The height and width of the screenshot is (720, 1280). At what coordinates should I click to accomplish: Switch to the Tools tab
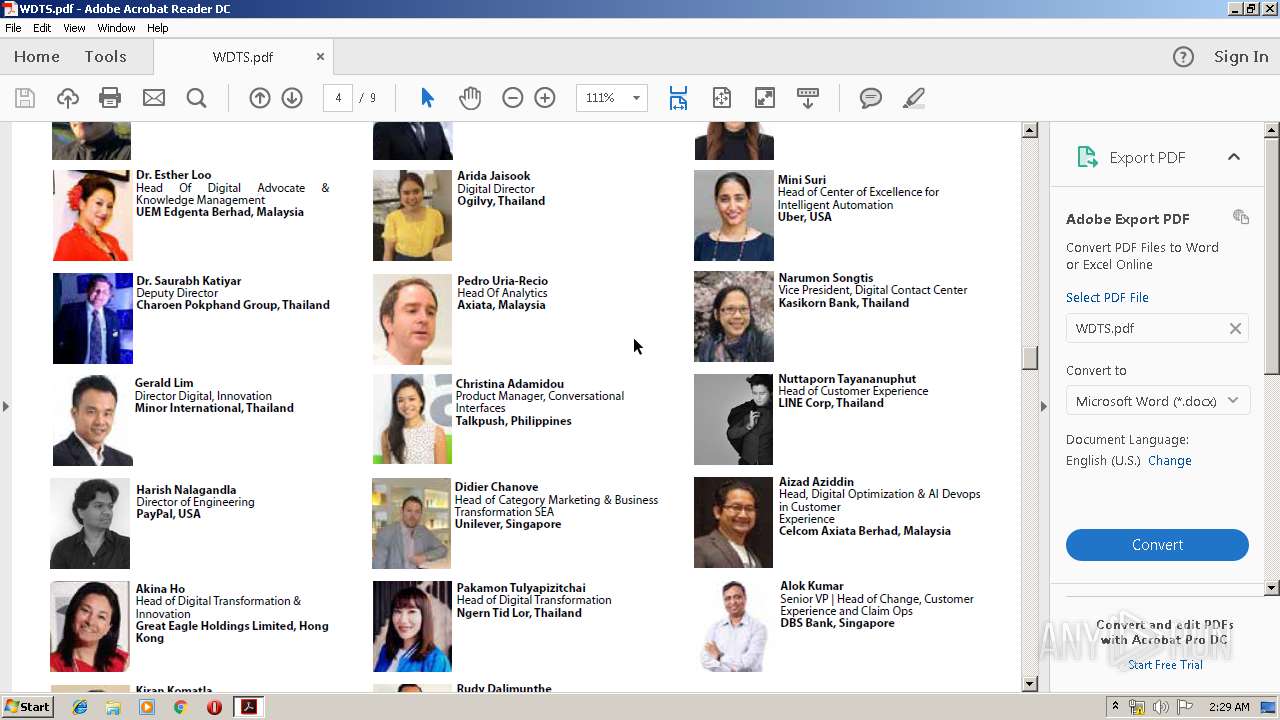(105, 57)
